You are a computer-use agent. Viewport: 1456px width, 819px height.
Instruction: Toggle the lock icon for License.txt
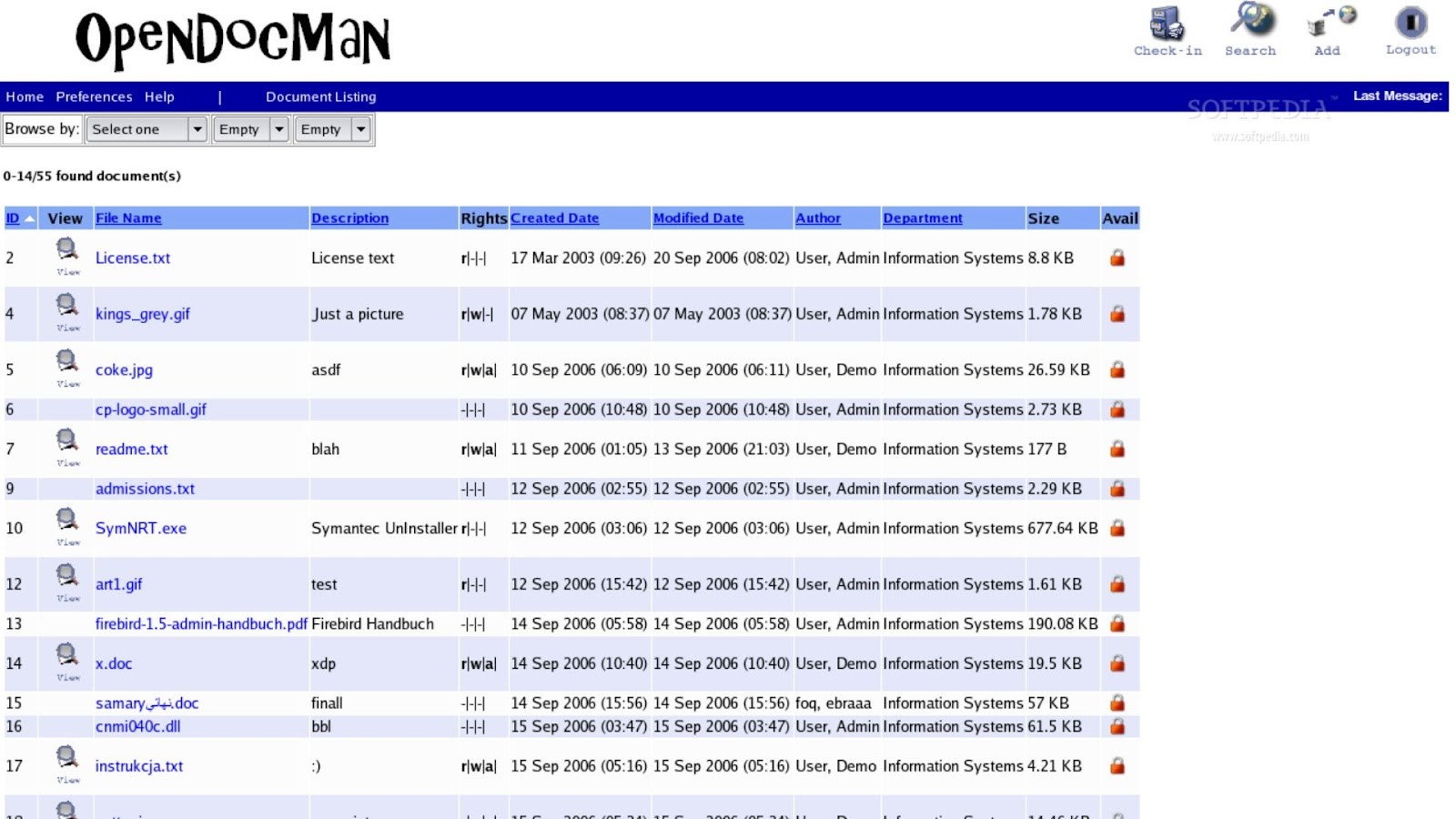[1118, 258]
